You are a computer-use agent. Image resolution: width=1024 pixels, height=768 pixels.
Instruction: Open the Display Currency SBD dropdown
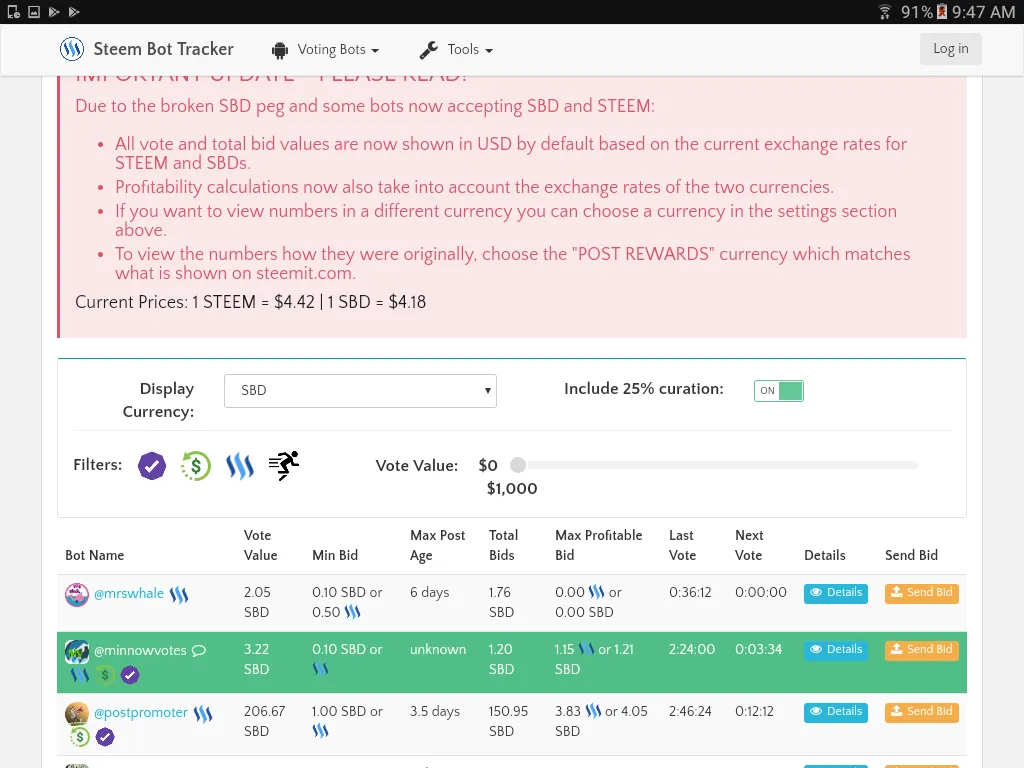[360, 391]
